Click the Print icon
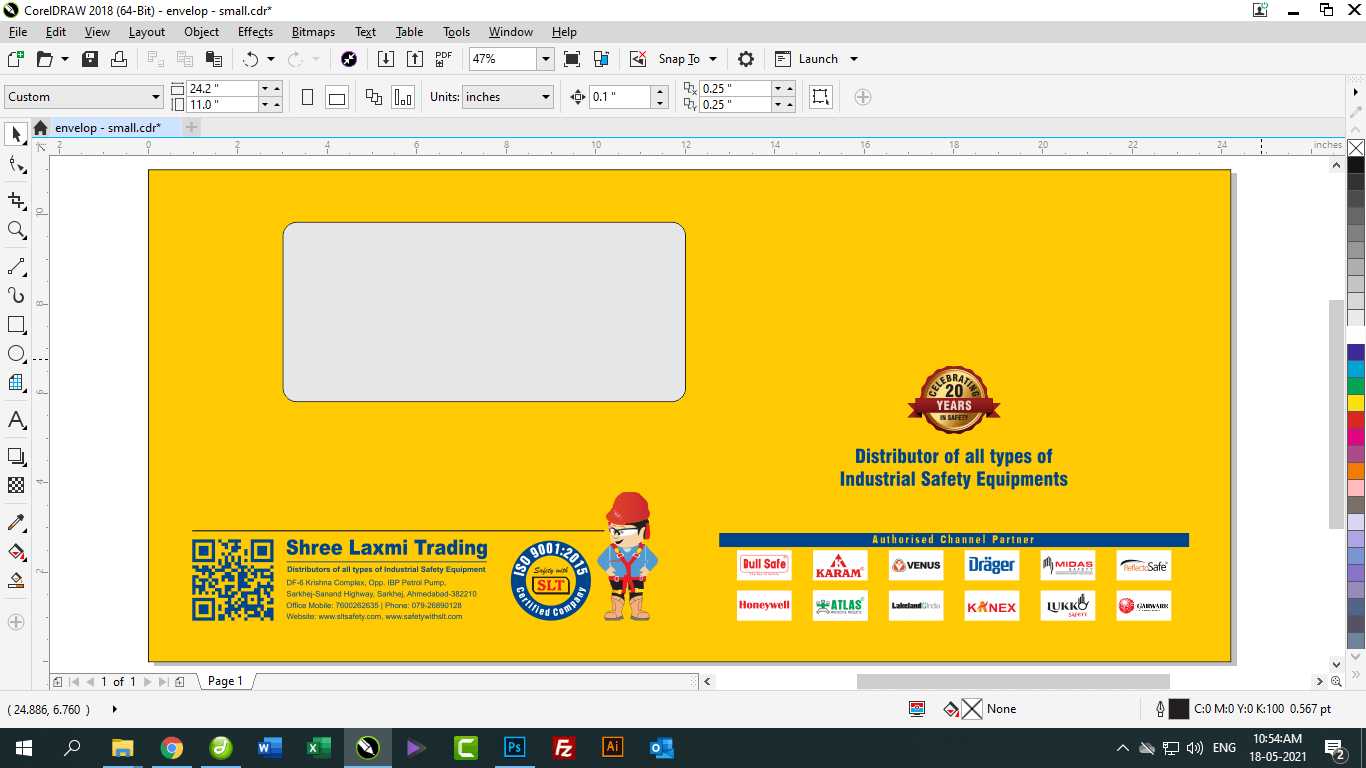The height and width of the screenshot is (768, 1366). pyautogui.click(x=119, y=59)
